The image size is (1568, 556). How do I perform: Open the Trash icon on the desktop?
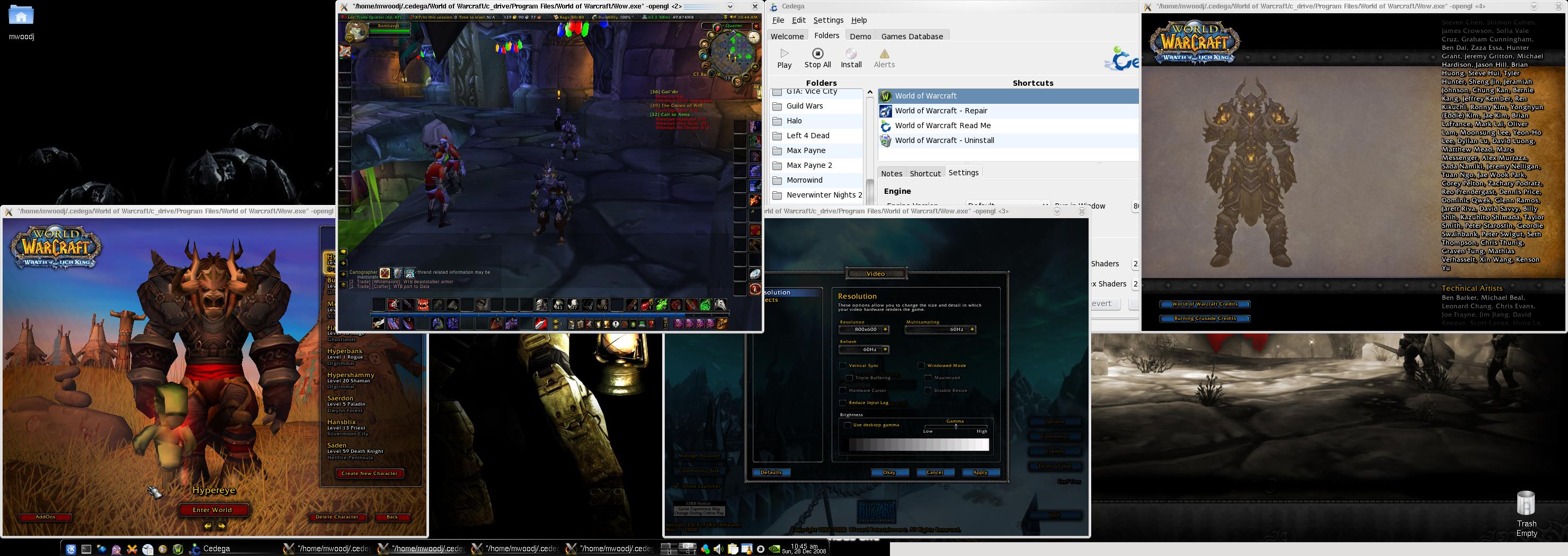[x=1526, y=504]
